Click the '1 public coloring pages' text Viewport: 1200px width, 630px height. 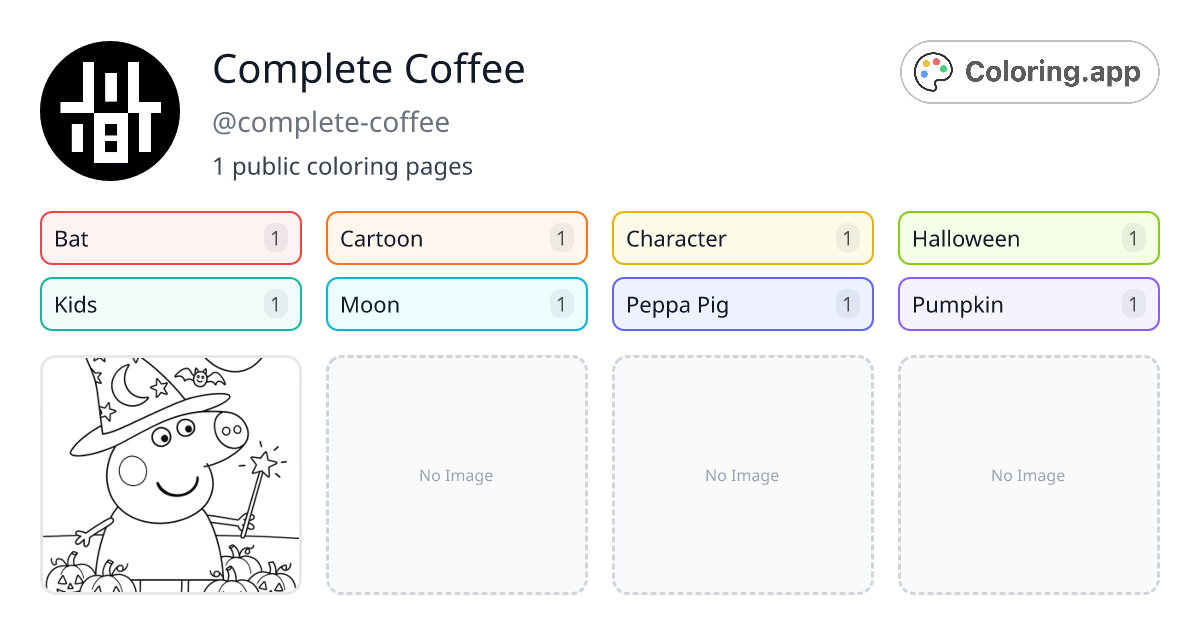(x=343, y=166)
